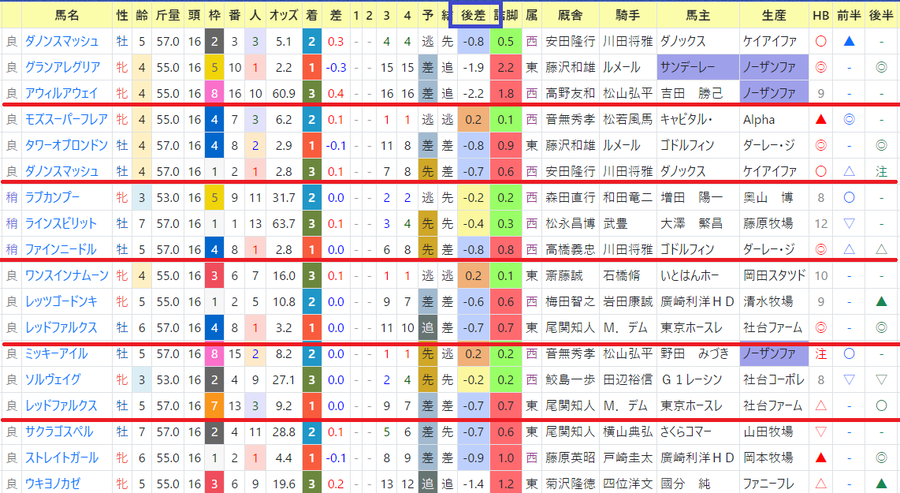Image resolution: width=900 pixels, height=493 pixels.
Task: Open the ソルヴェイグ horse link
Action: pyautogui.click(x=53, y=379)
